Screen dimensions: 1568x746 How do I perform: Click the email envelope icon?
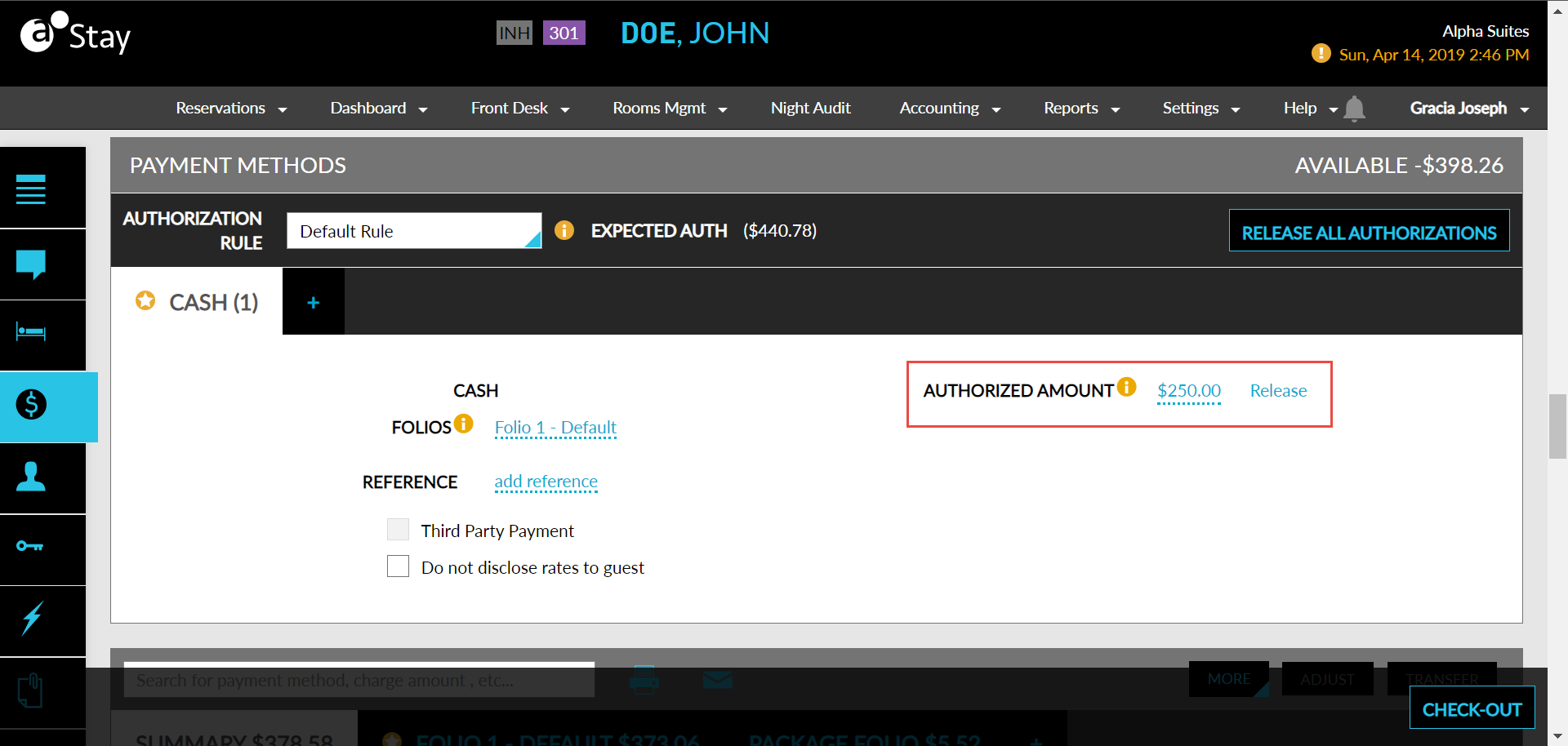(718, 679)
